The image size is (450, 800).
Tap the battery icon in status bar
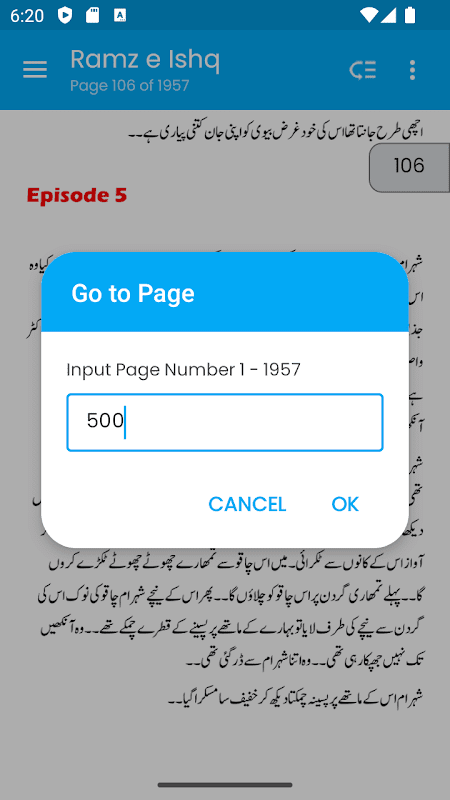(410, 15)
